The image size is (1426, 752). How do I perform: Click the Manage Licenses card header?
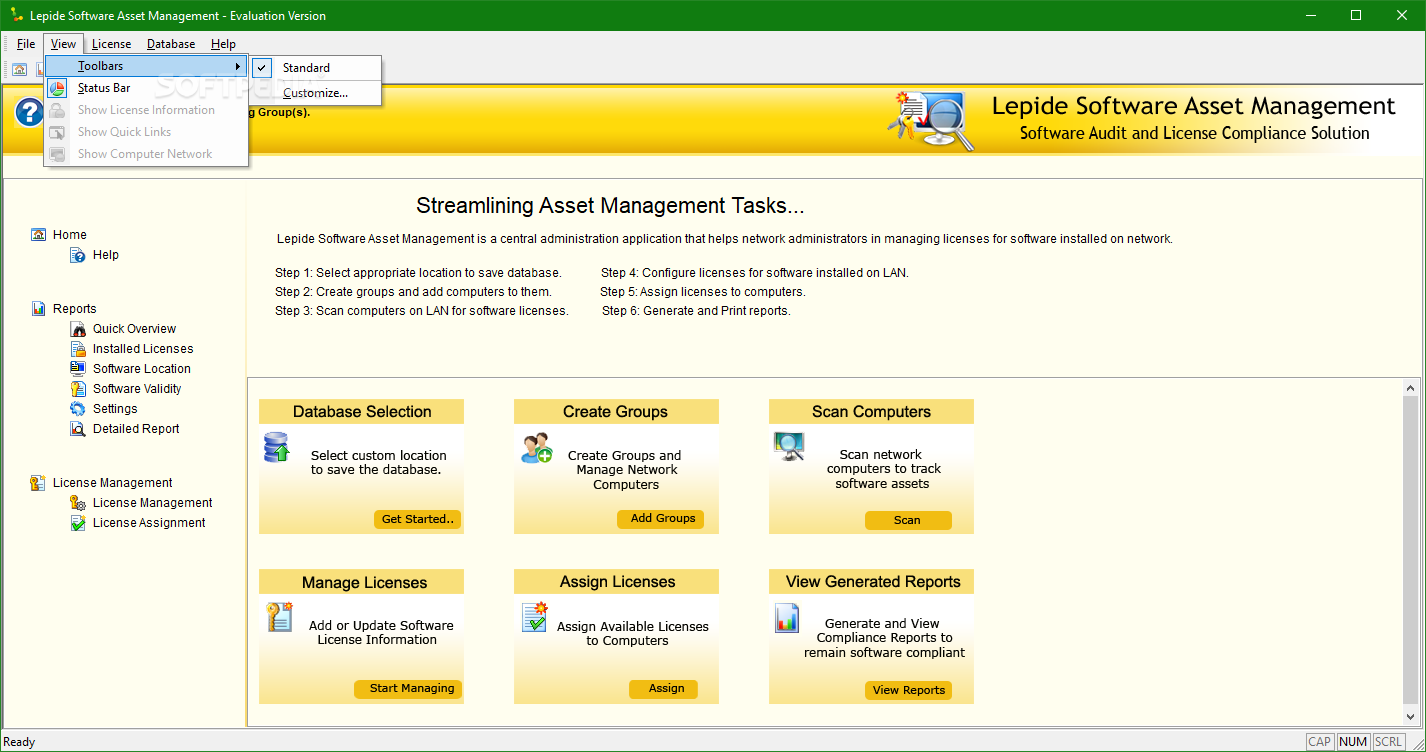362,582
